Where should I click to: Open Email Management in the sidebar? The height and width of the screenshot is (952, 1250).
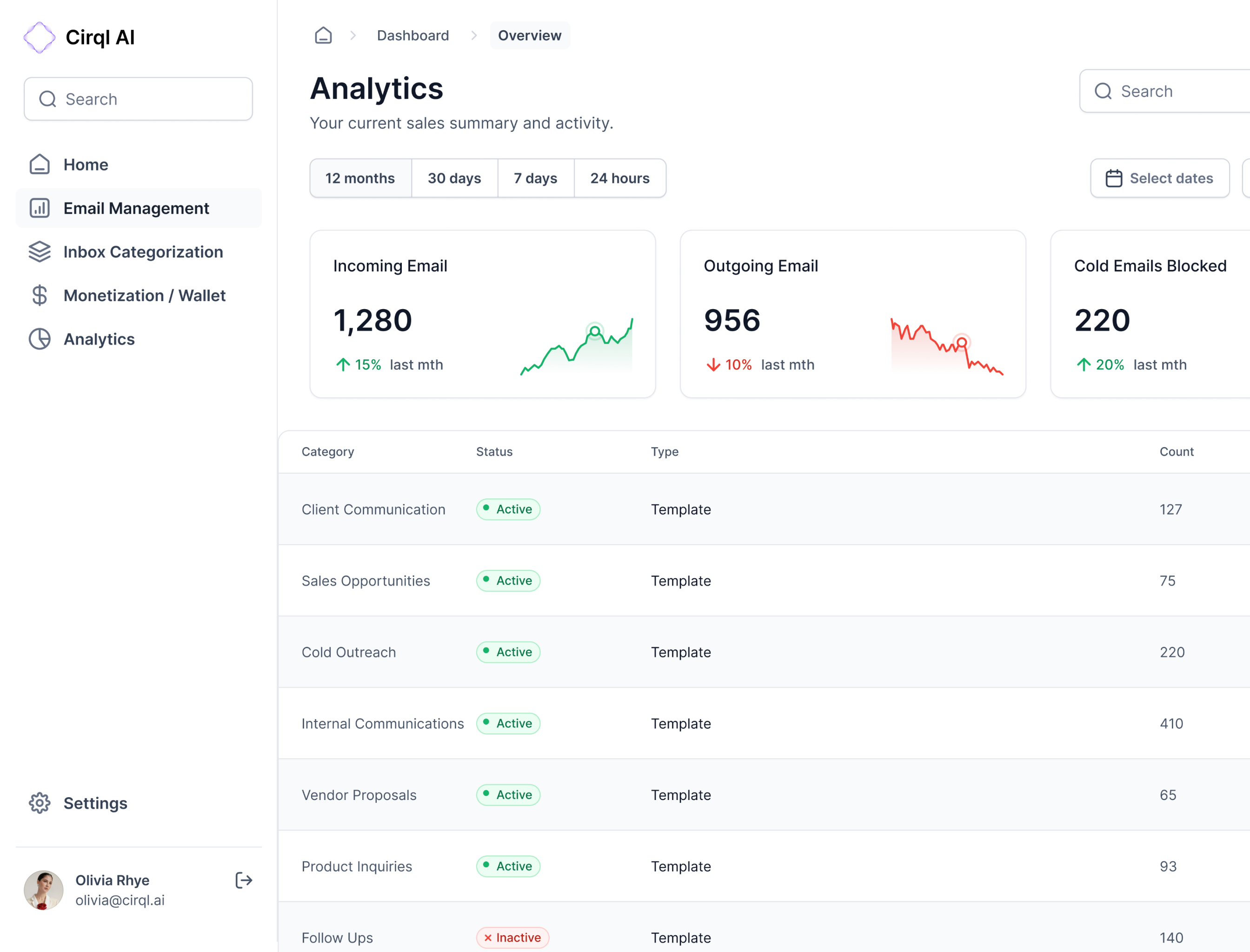click(139, 208)
